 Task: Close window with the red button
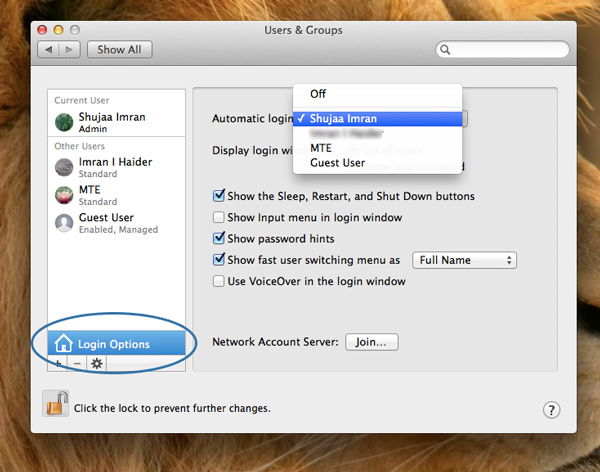(x=42, y=30)
